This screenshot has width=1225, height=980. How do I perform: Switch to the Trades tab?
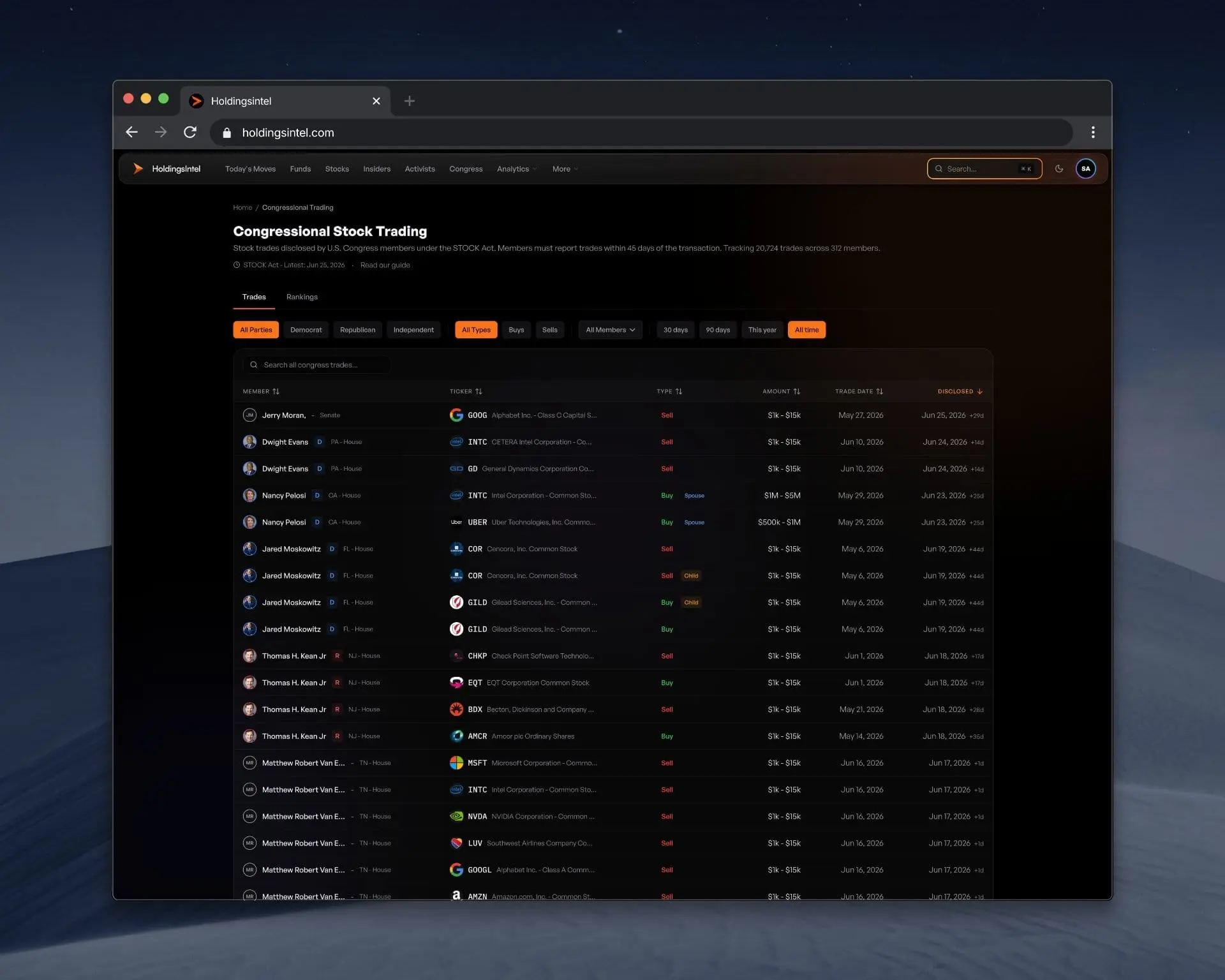[x=254, y=297]
